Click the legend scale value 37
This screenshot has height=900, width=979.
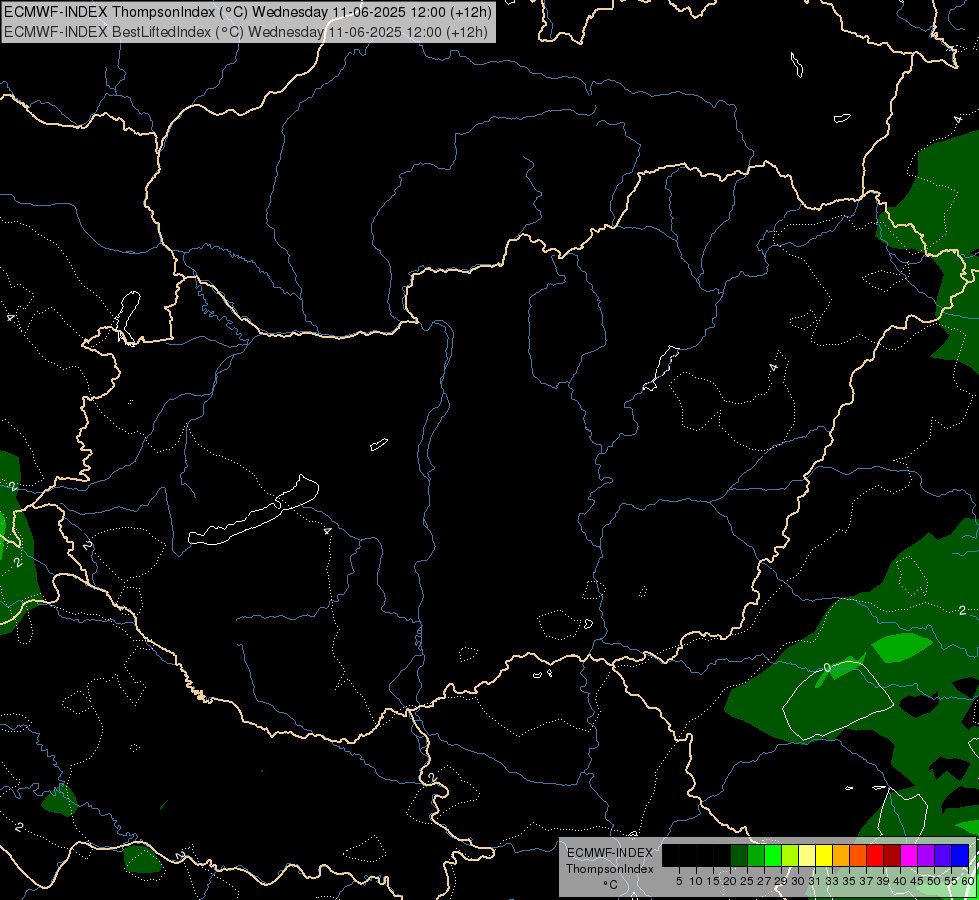click(866, 881)
